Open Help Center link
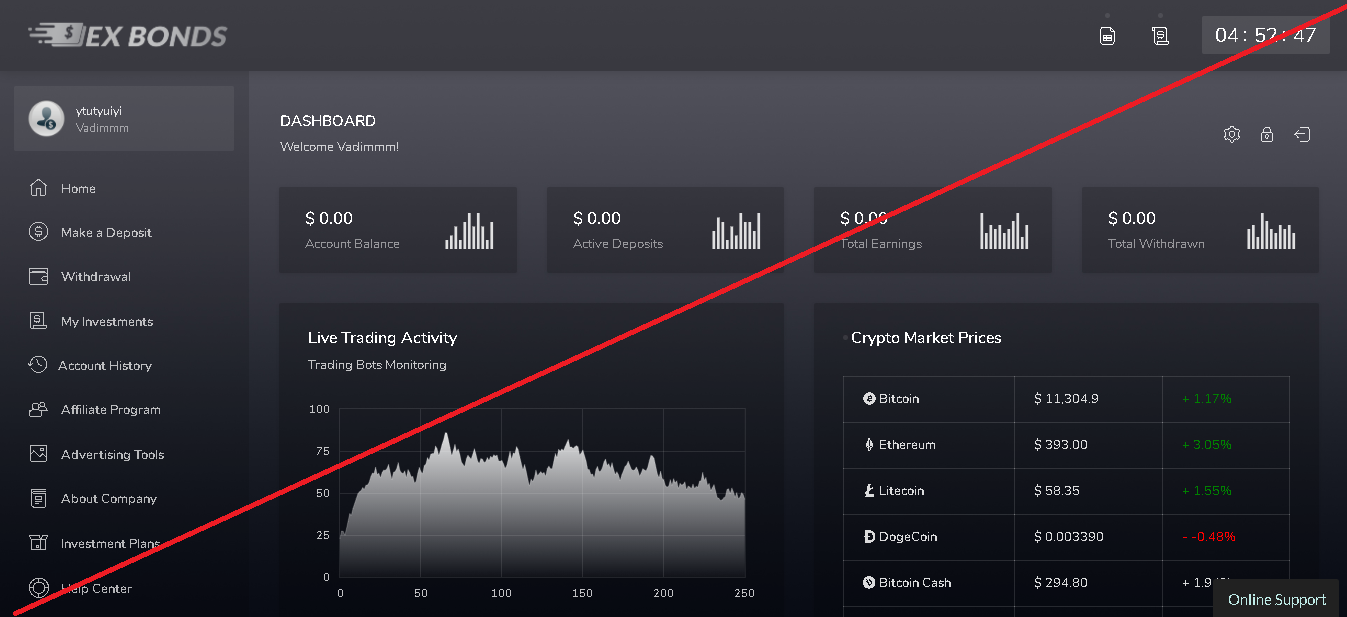Image resolution: width=1347 pixels, height=617 pixels. pos(96,589)
